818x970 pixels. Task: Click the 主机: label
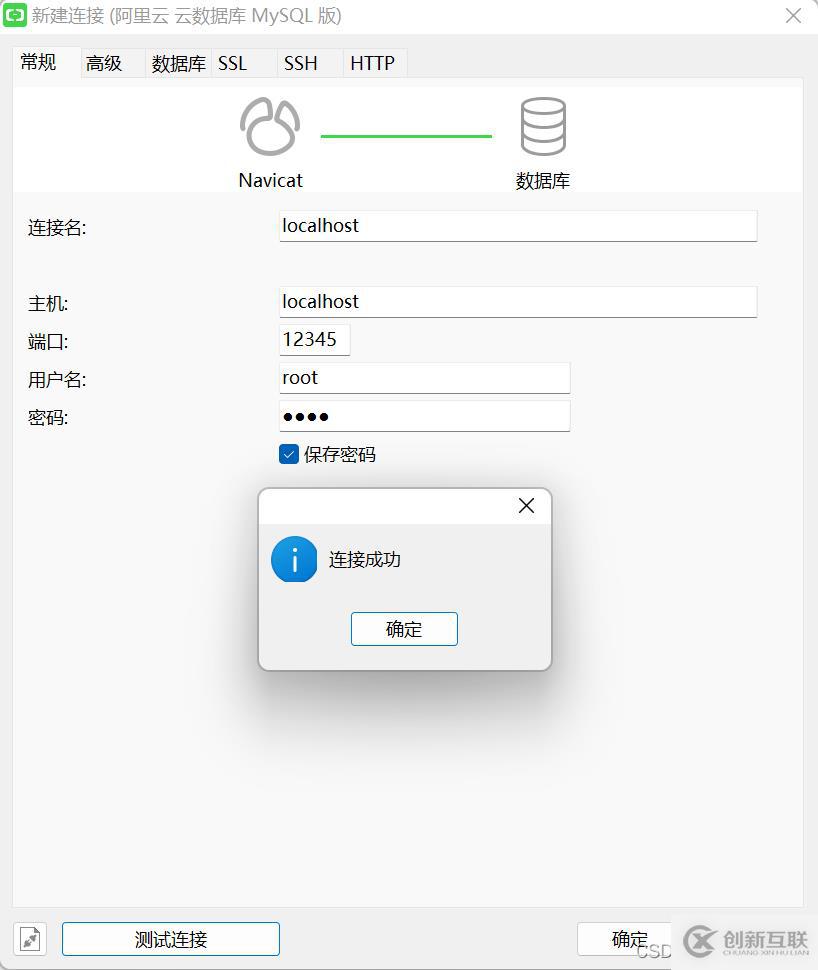48,304
